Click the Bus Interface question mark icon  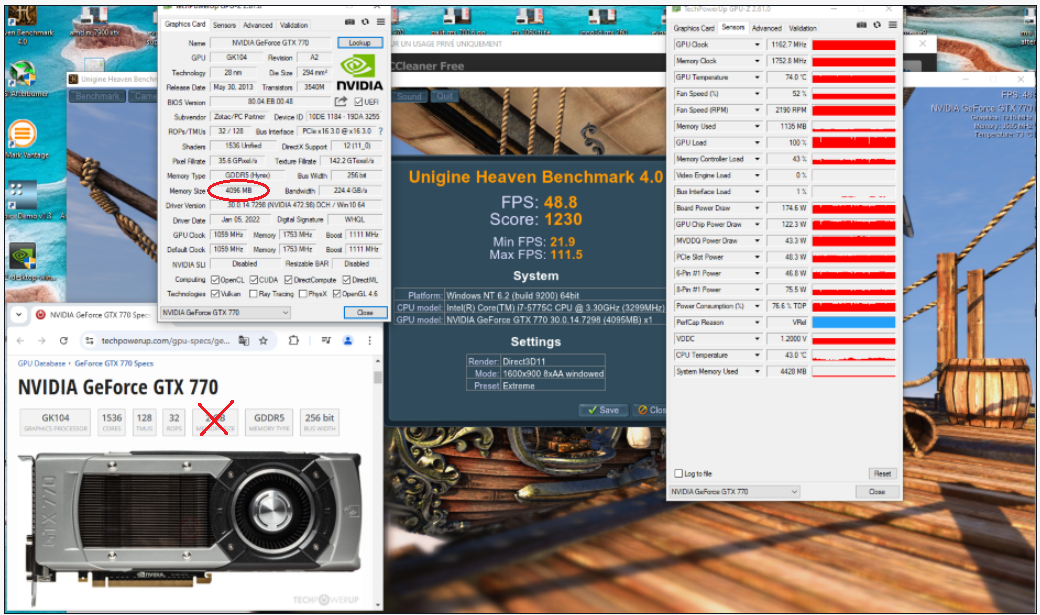click(x=381, y=131)
